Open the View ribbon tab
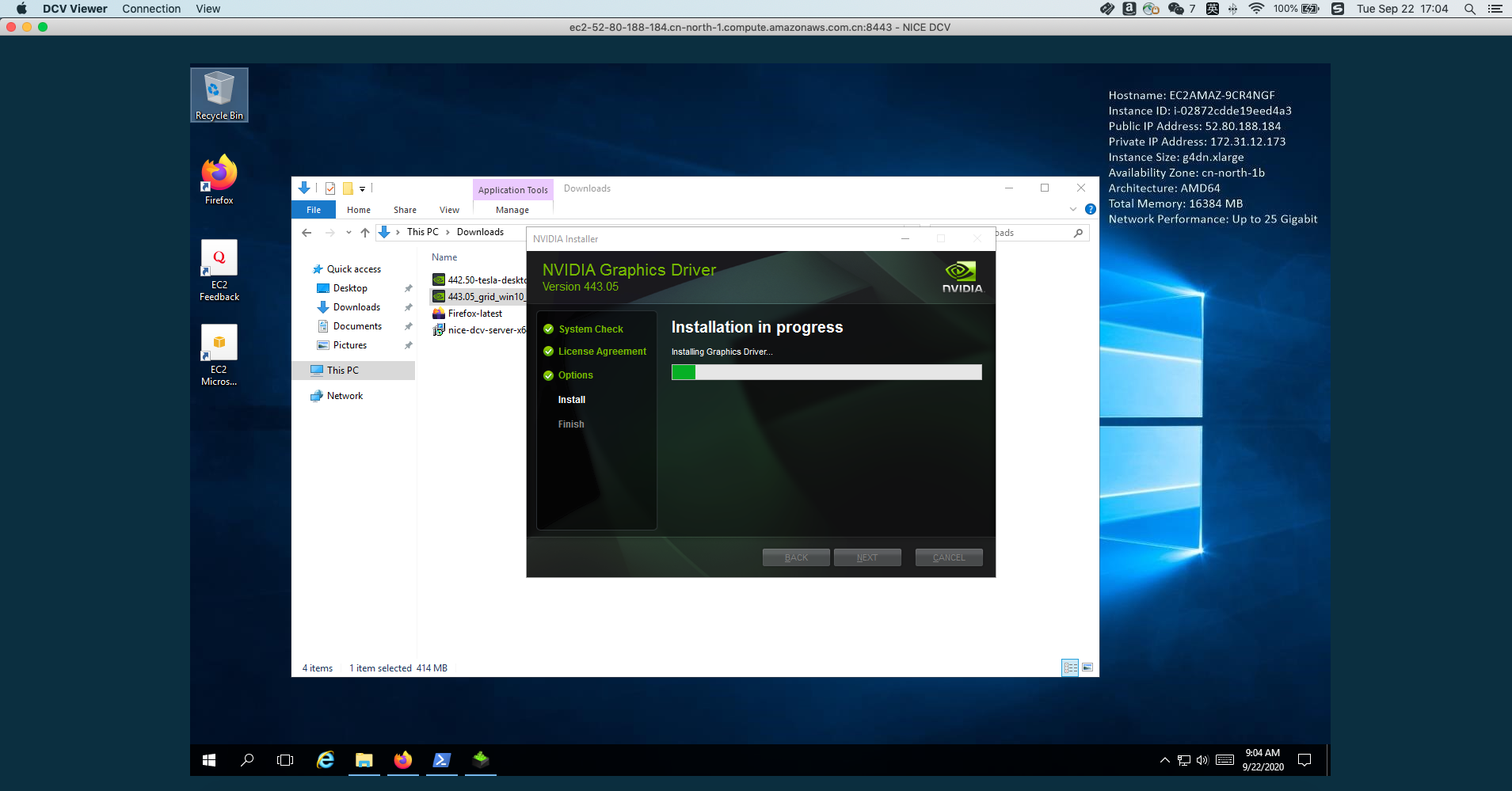 pyautogui.click(x=449, y=210)
